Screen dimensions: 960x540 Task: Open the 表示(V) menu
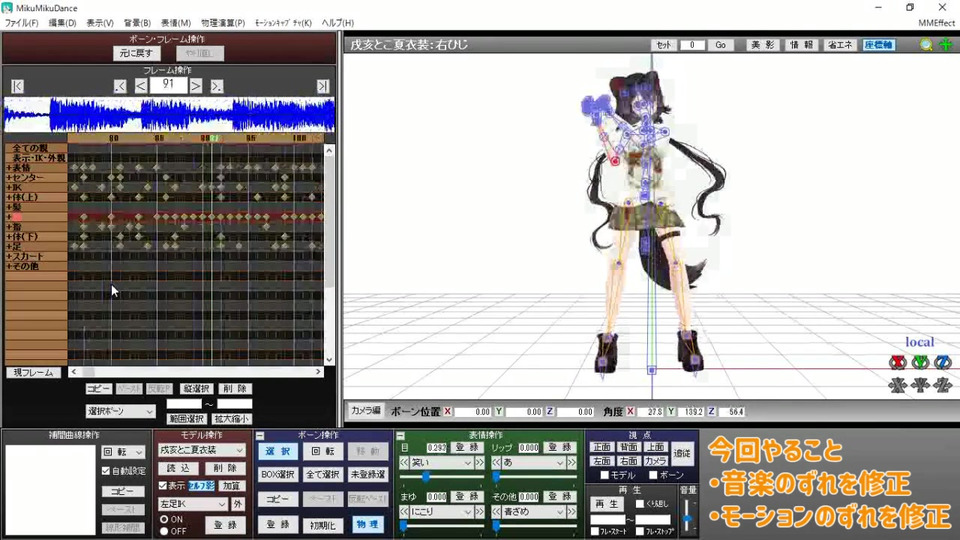coord(100,23)
